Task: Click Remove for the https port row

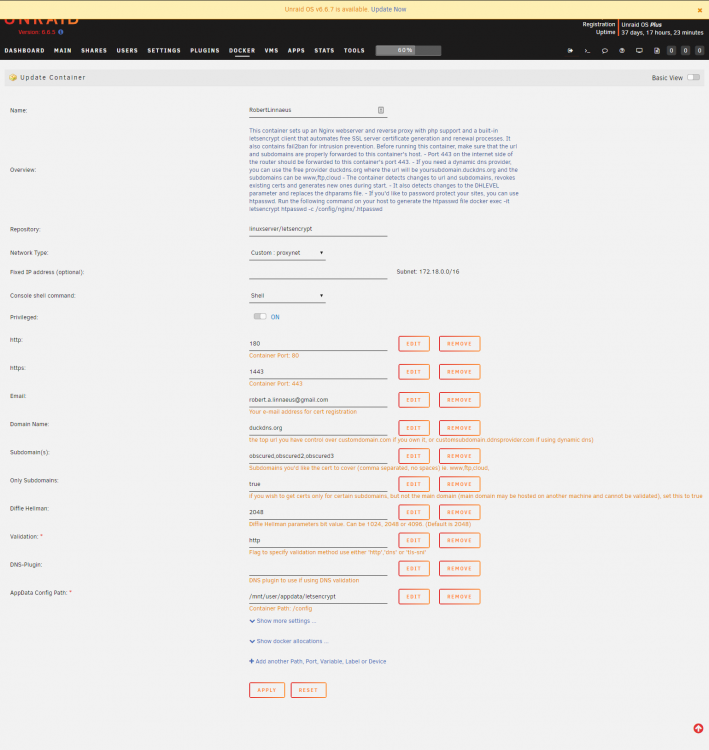Action: [x=459, y=372]
